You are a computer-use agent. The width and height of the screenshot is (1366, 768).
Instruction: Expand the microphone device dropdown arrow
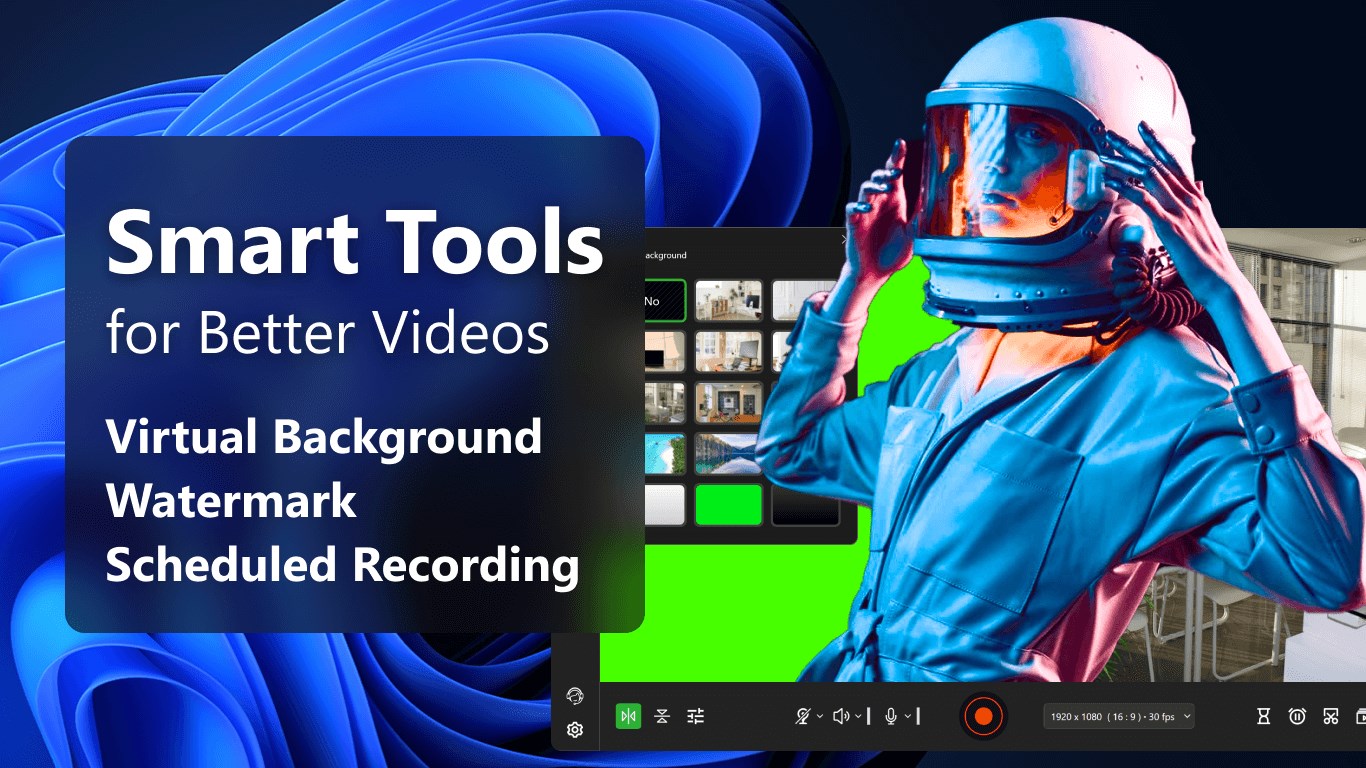[x=908, y=716]
